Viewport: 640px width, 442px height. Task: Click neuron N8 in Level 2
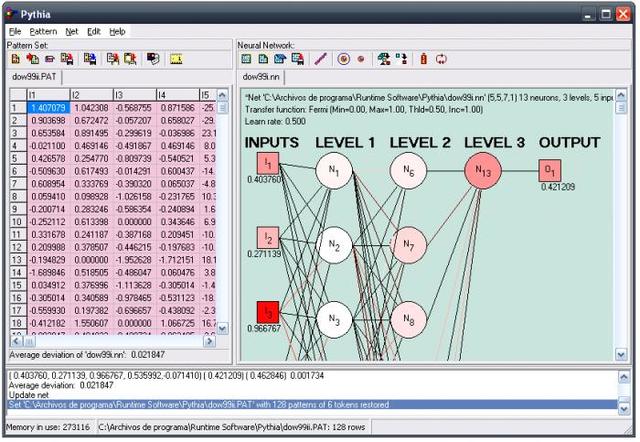coord(408,320)
